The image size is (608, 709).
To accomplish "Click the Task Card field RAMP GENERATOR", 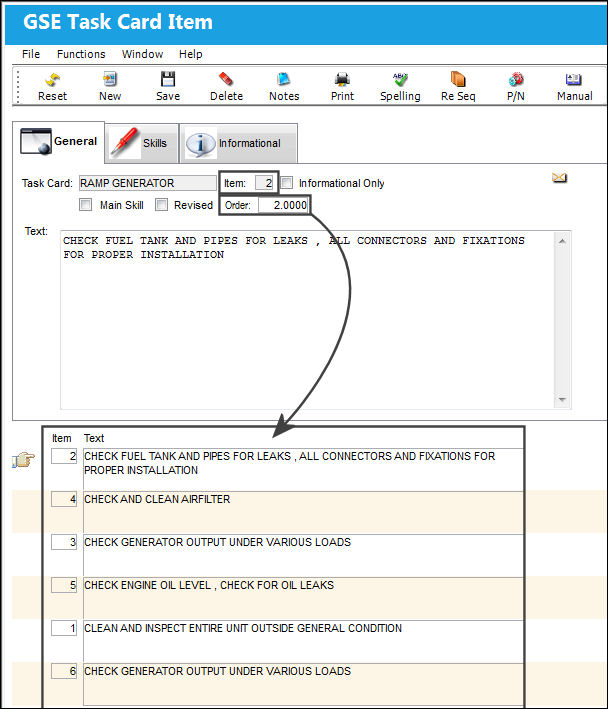I will [147, 183].
